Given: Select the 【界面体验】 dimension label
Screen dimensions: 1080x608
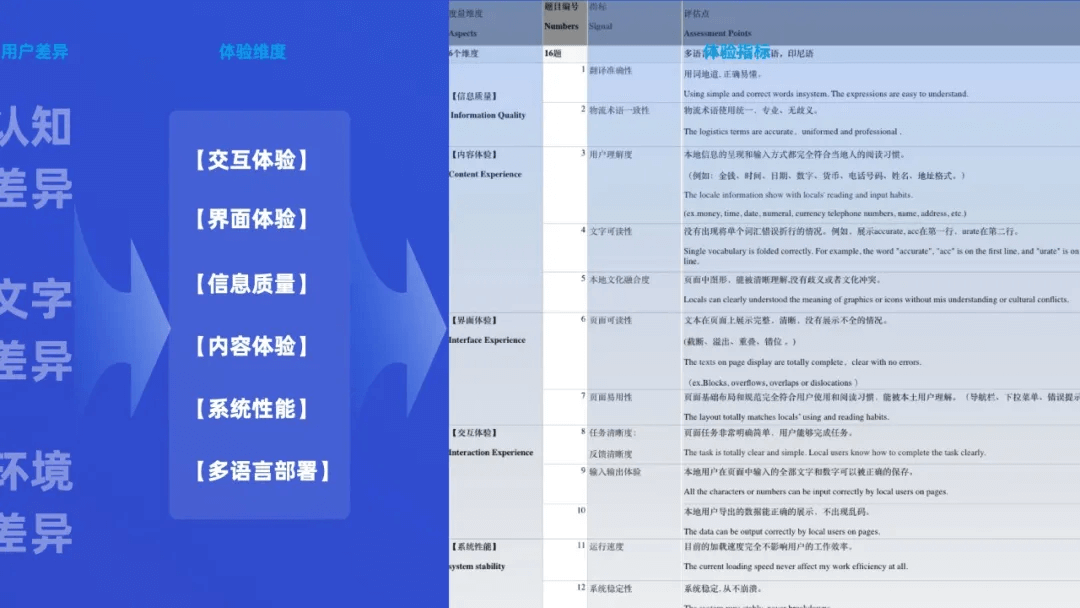Looking at the screenshot, I should point(251,219).
